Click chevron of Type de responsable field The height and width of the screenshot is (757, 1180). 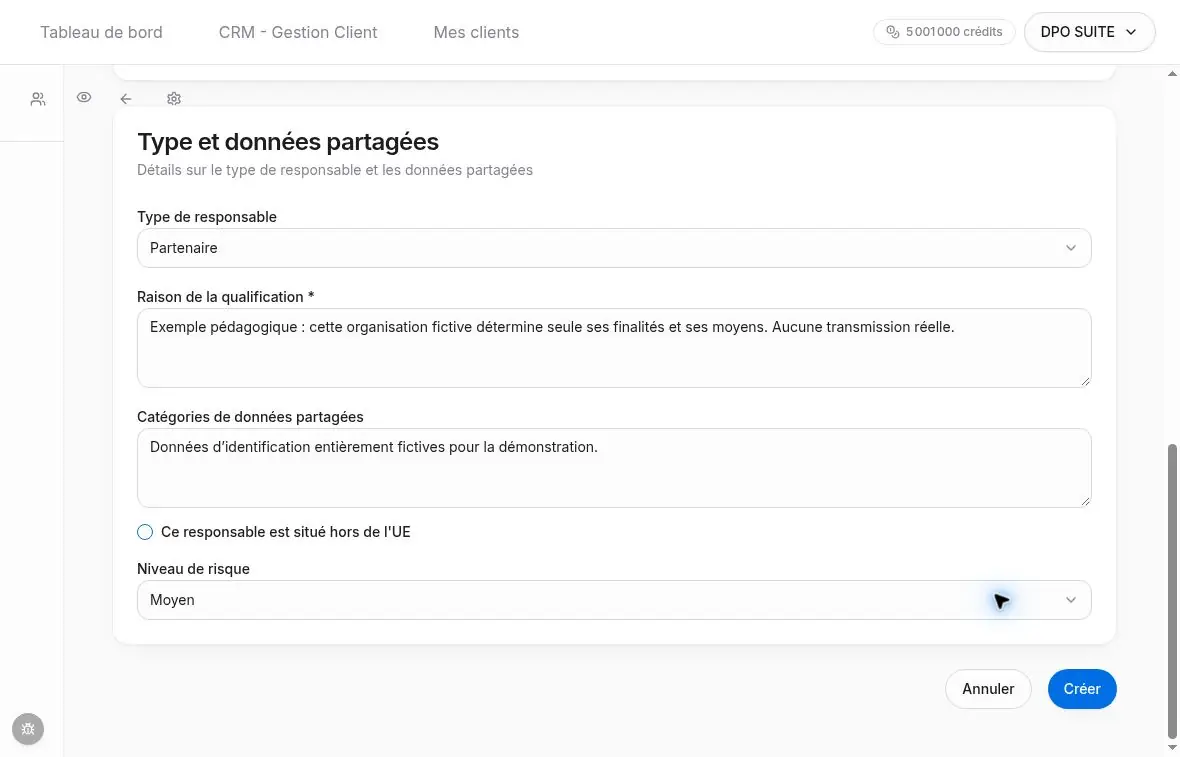1070,248
